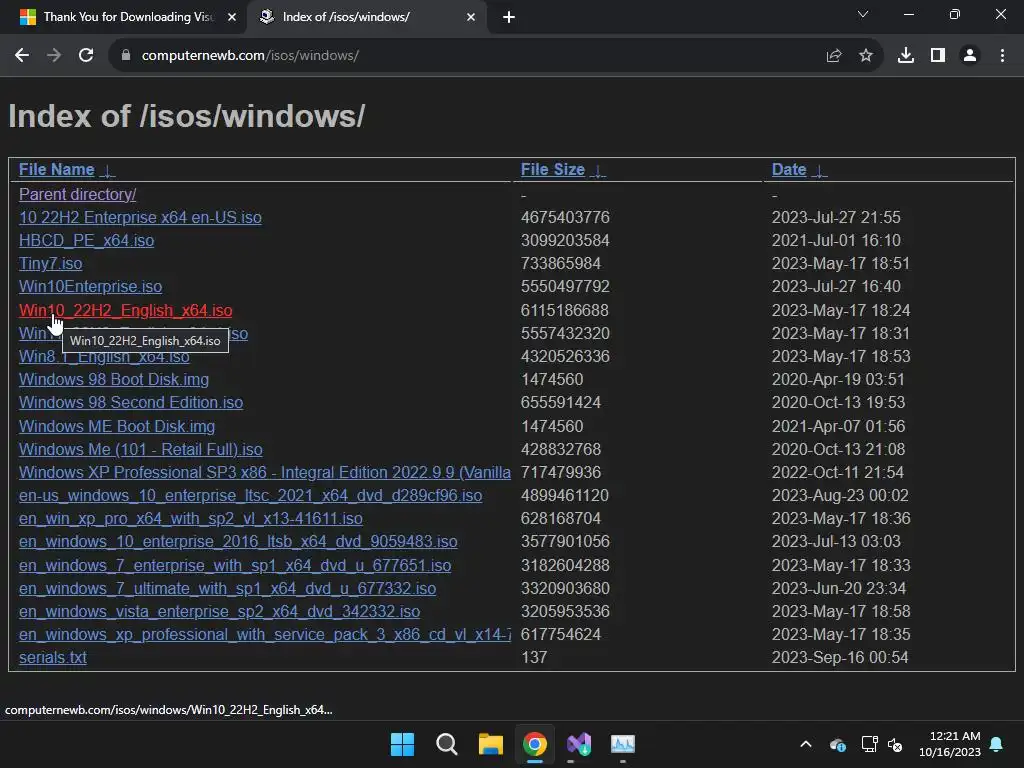This screenshot has width=1024, height=768.
Task: Open Chrome three-dot menu
Action: pos(1002,56)
